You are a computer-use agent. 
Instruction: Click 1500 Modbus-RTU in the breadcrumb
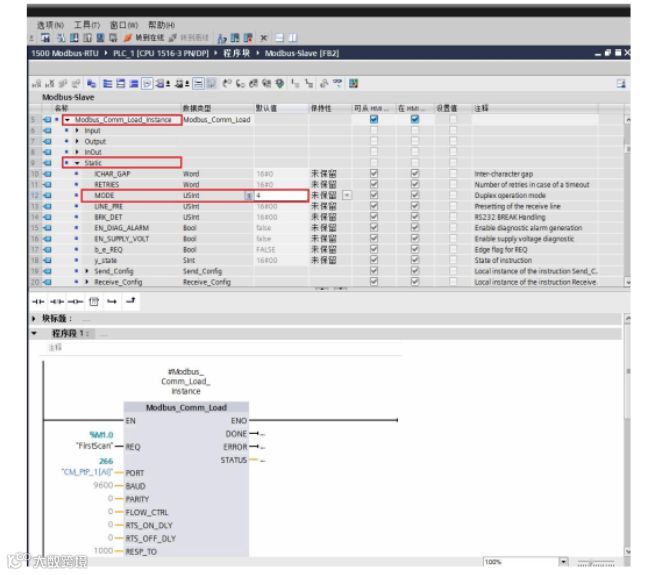65,53
